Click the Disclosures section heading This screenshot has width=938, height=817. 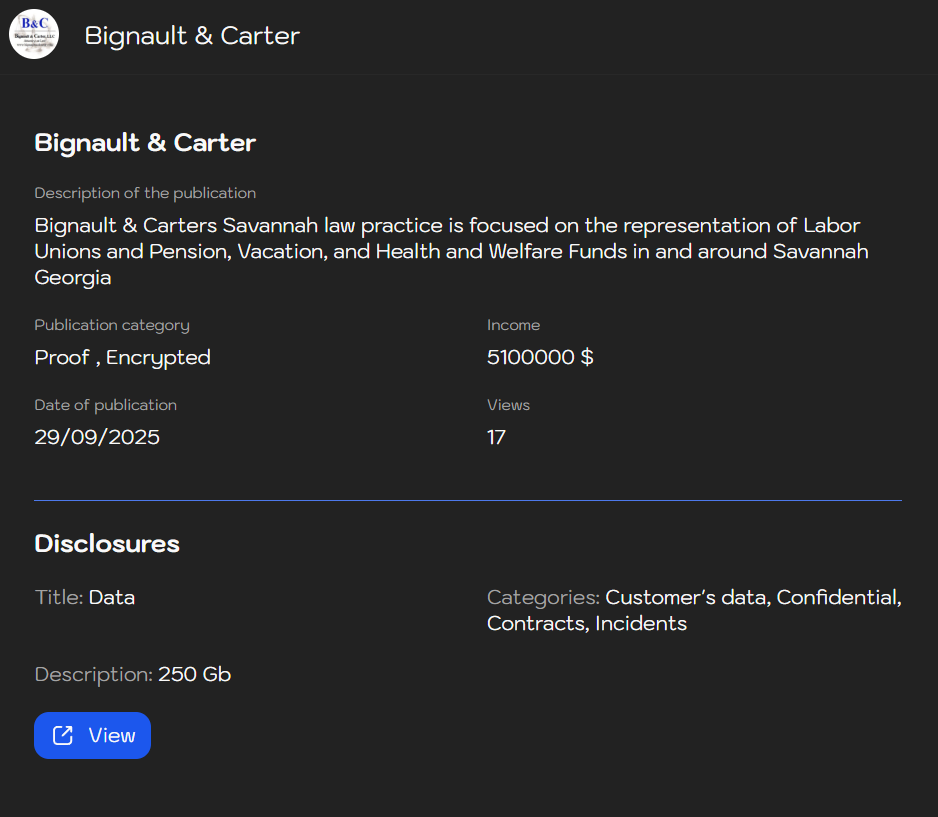(x=107, y=544)
